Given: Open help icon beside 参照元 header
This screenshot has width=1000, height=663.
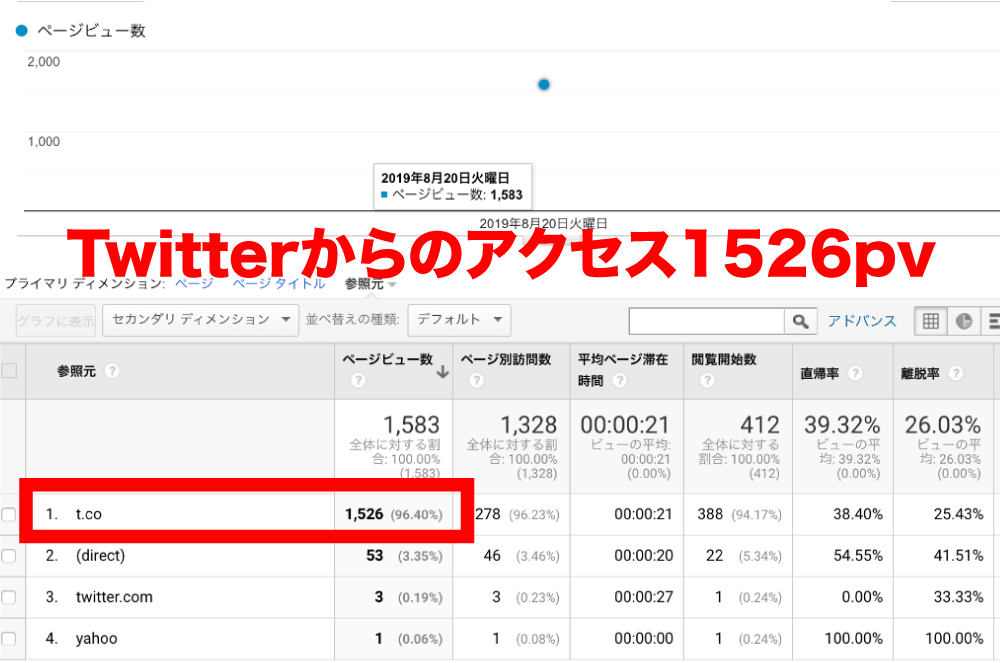Looking at the screenshot, I should tap(112, 370).
